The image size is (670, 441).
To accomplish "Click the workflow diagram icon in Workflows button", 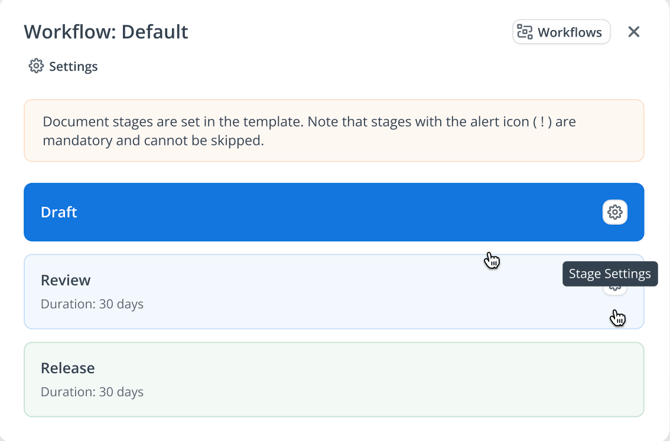I will pyautogui.click(x=525, y=32).
